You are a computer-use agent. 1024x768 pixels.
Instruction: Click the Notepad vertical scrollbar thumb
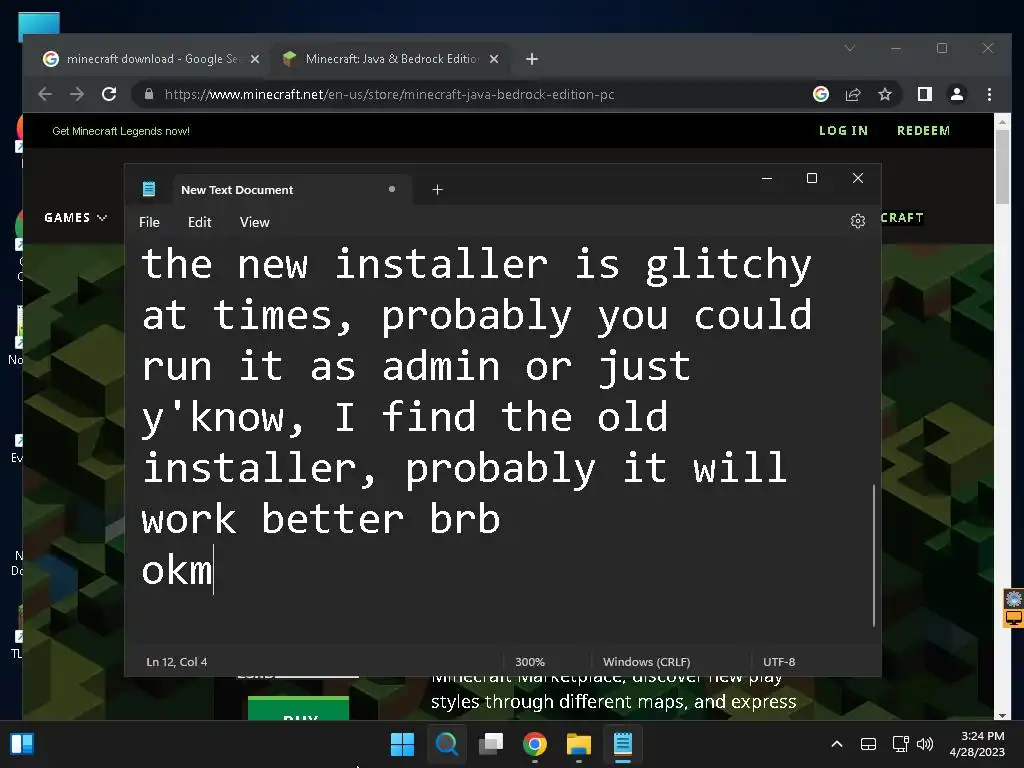(873, 555)
